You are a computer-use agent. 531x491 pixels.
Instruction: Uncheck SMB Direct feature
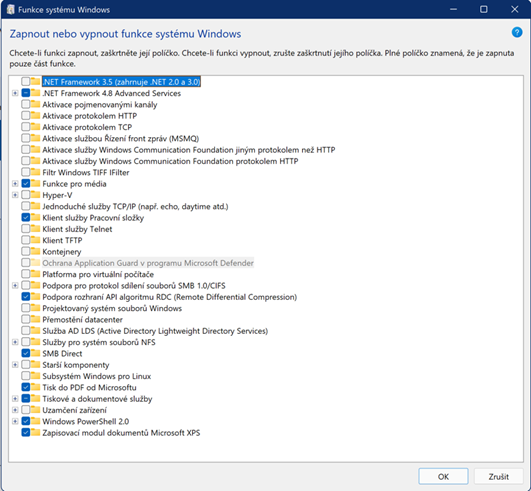[25, 353]
